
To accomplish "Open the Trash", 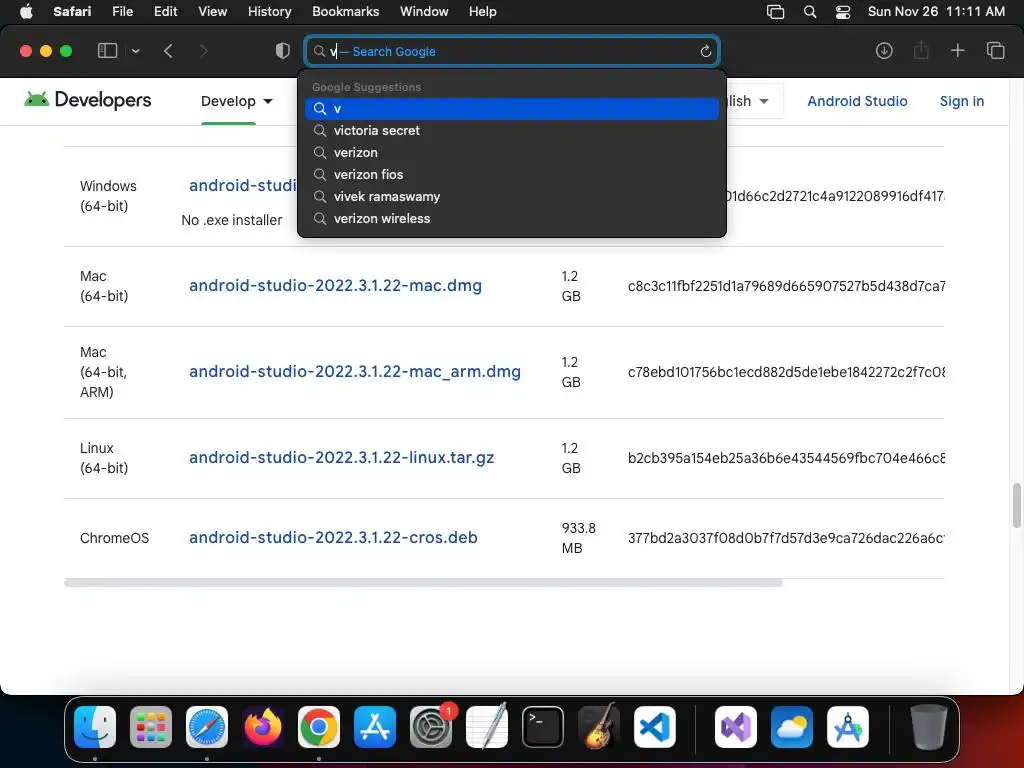I will tap(928, 727).
